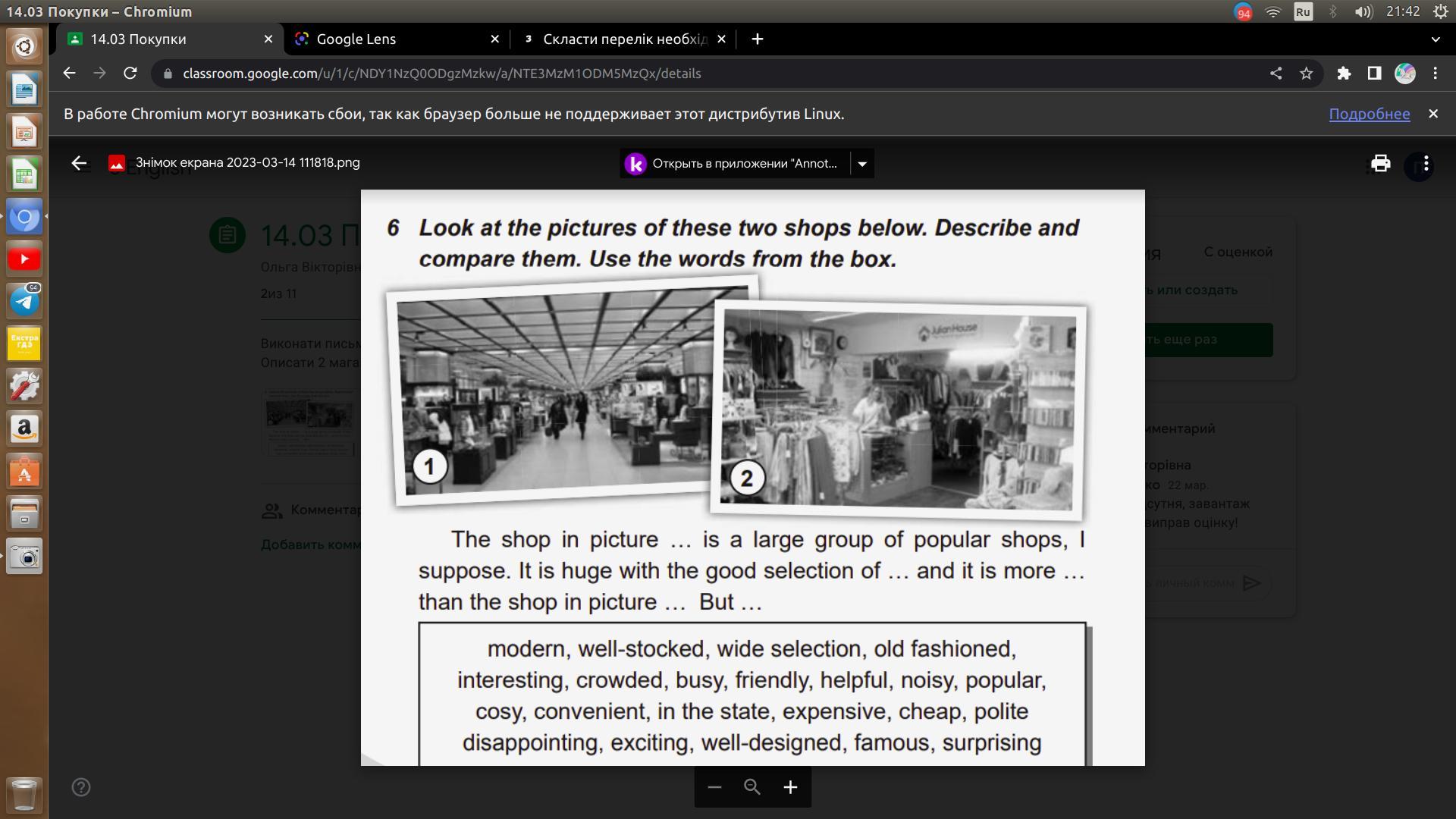This screenshot has width=1456, height=819.
Task: Open the clock 21:42 in top panel
Action: coord(1402,11)
